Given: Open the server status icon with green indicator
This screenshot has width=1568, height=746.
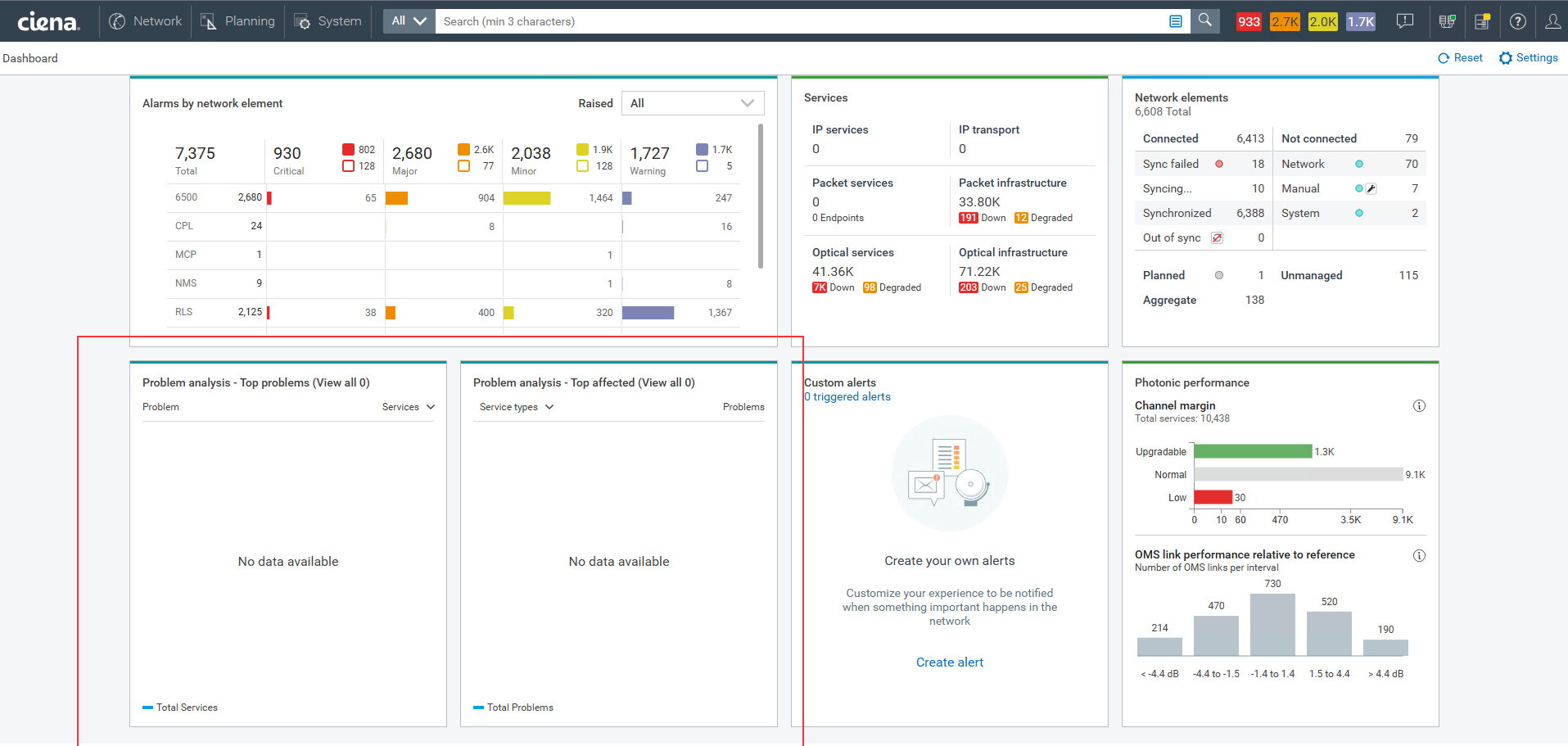Looking at the screenshot, I should pos(1448,21).
